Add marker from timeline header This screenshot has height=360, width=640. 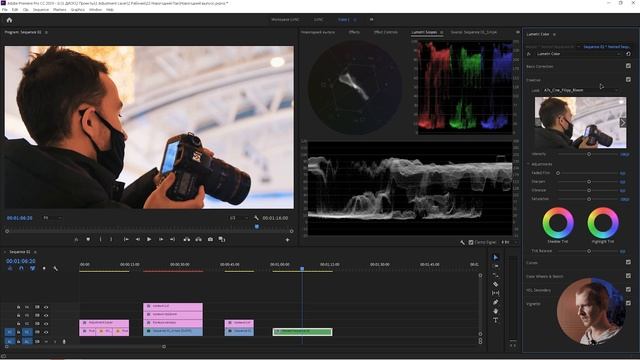[44, 268]
